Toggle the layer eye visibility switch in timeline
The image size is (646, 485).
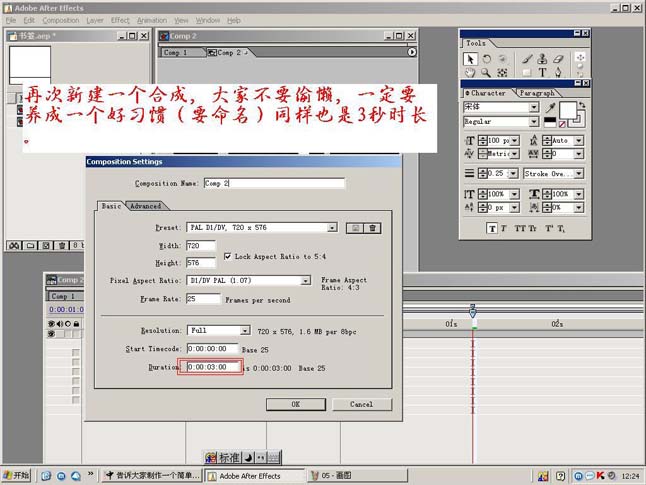(x=51, y=334)
